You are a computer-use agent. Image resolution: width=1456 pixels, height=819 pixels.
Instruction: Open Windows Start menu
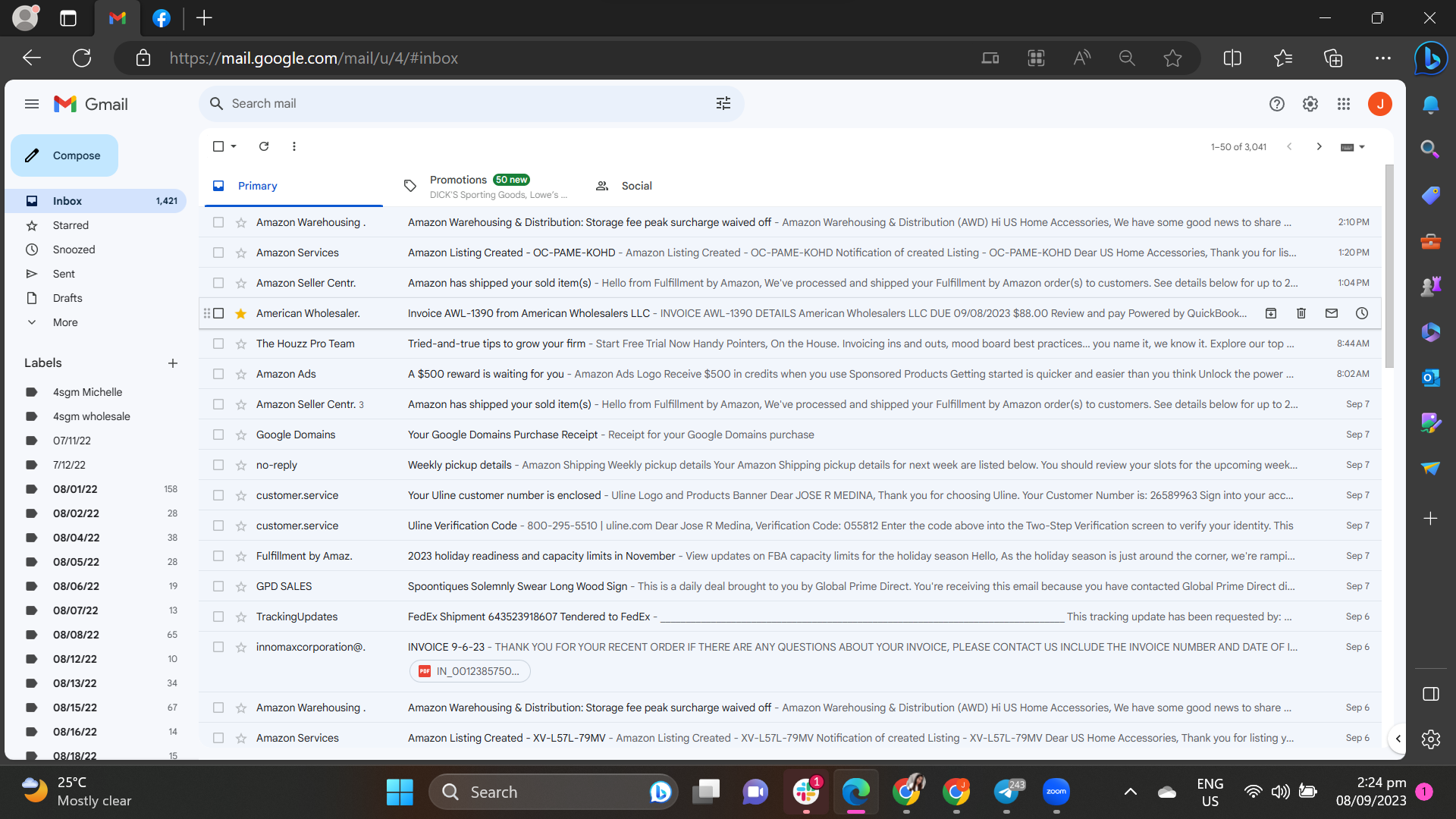coord(400,792)
